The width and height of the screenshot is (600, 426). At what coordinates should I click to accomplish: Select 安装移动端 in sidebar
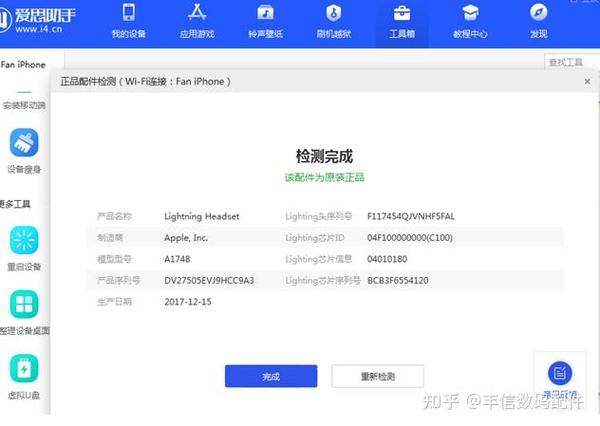pos(24,105)
